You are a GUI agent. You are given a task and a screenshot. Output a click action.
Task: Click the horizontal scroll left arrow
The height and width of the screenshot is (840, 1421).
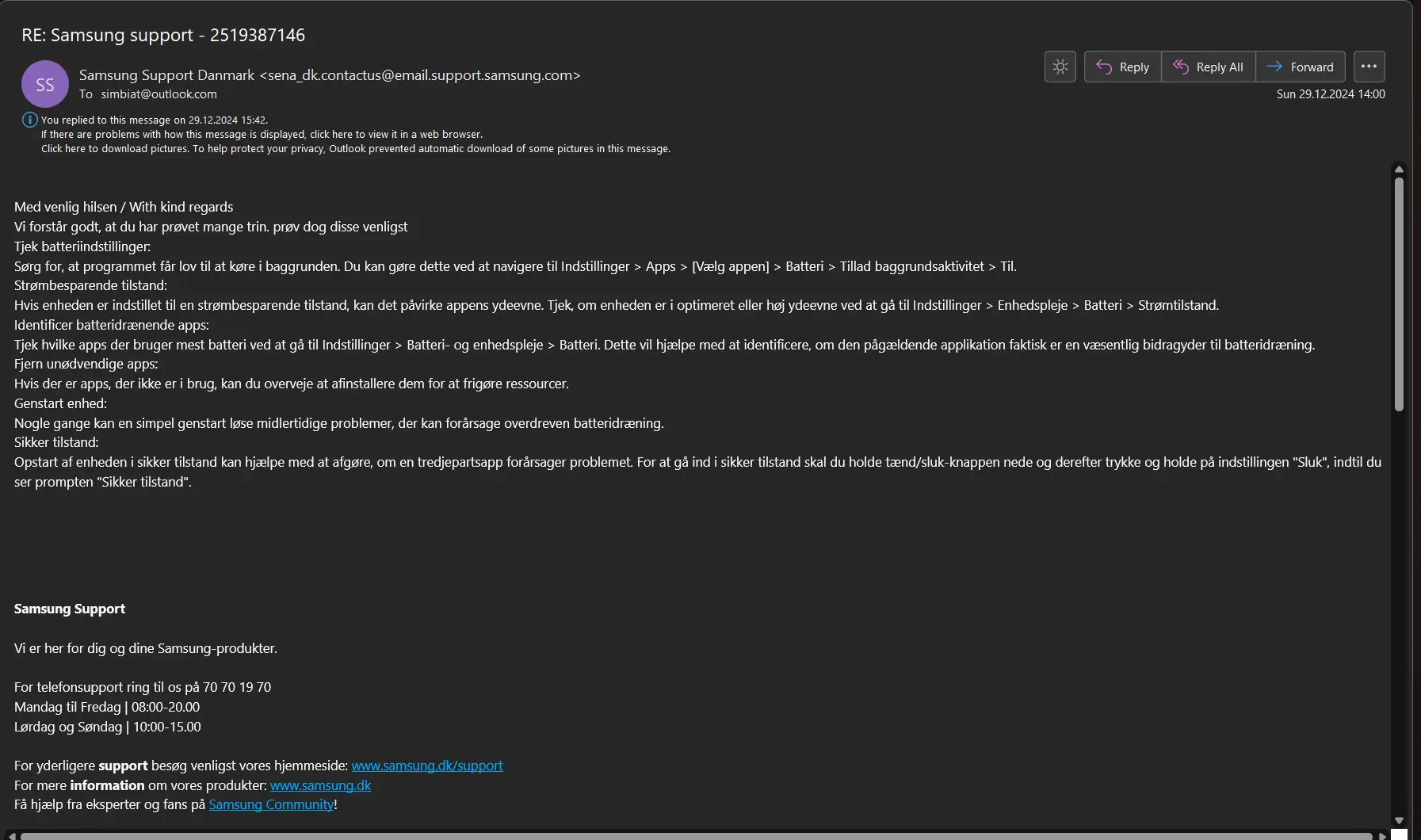point(11,835)
